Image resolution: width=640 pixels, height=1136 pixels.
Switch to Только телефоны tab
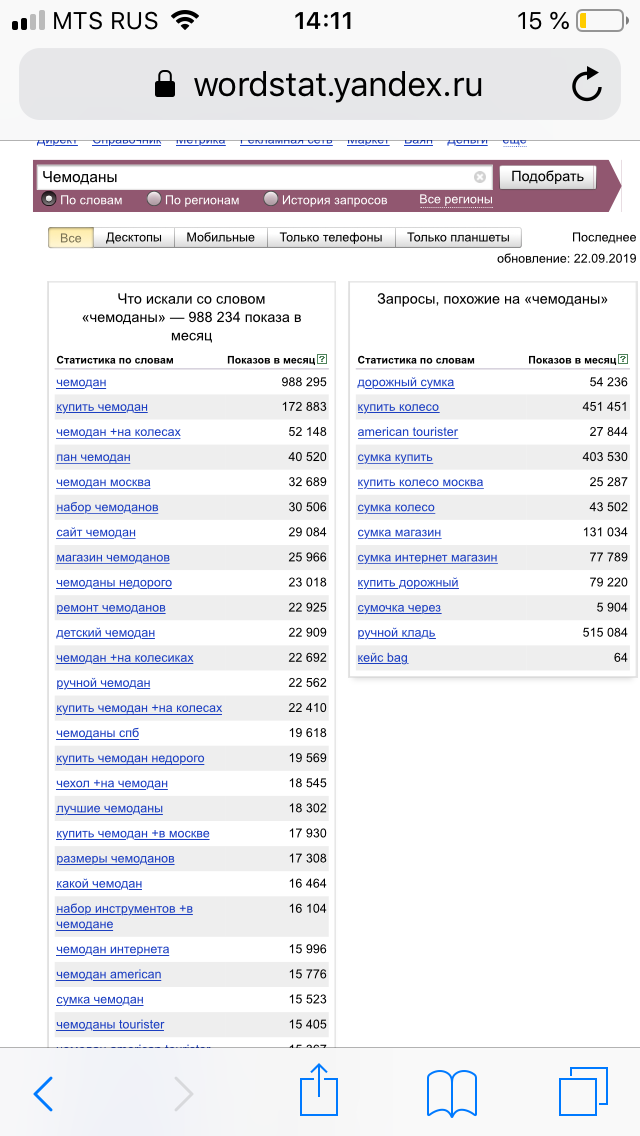click(331, 238)
